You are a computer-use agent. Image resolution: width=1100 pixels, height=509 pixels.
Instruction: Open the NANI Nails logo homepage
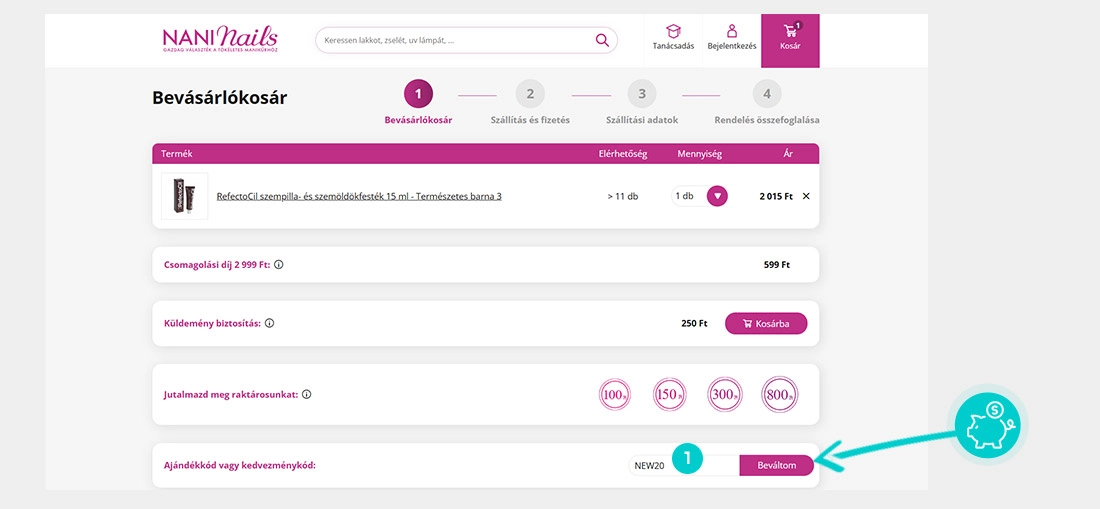[220, 39]
